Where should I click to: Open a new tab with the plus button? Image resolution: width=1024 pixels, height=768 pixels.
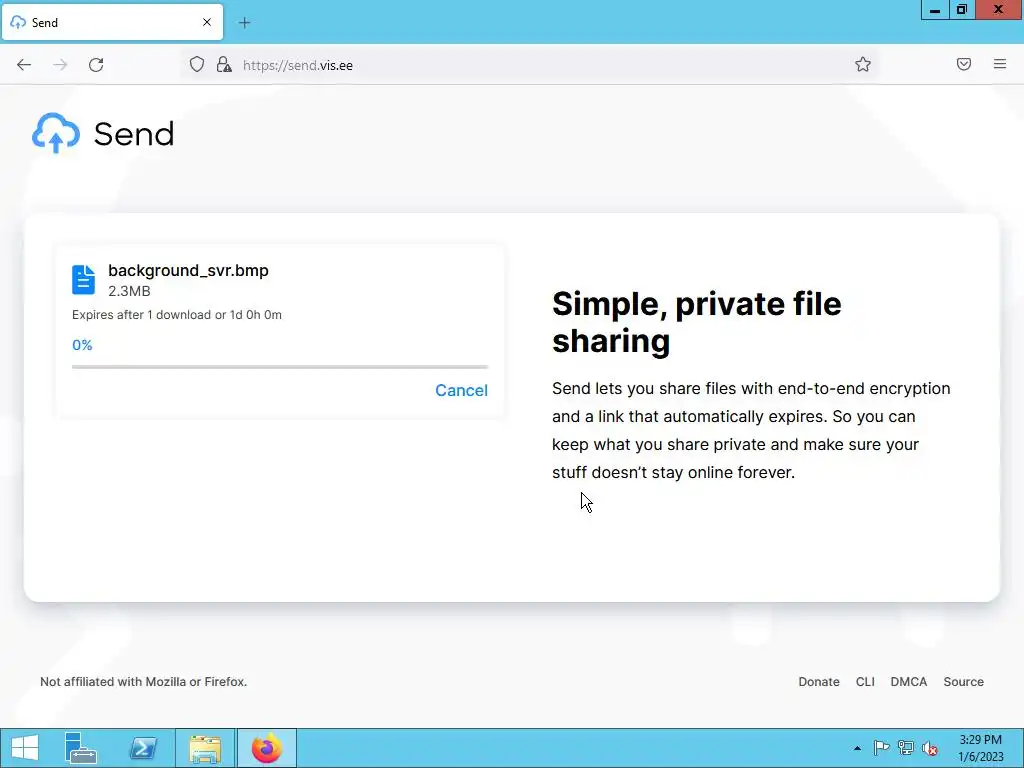[x=244, y=23]
